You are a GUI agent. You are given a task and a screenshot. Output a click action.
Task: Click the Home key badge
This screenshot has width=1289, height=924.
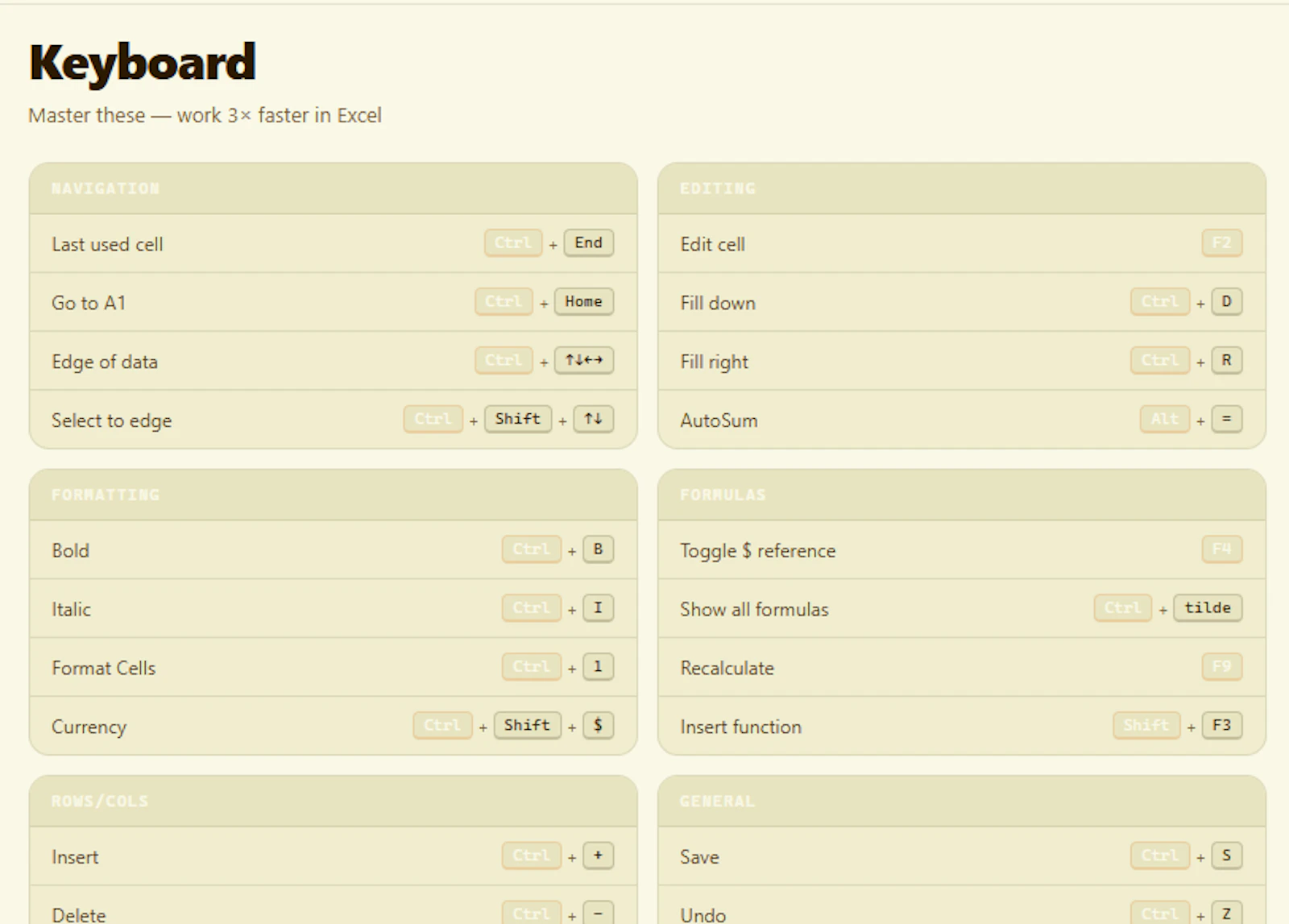point(584,301)
